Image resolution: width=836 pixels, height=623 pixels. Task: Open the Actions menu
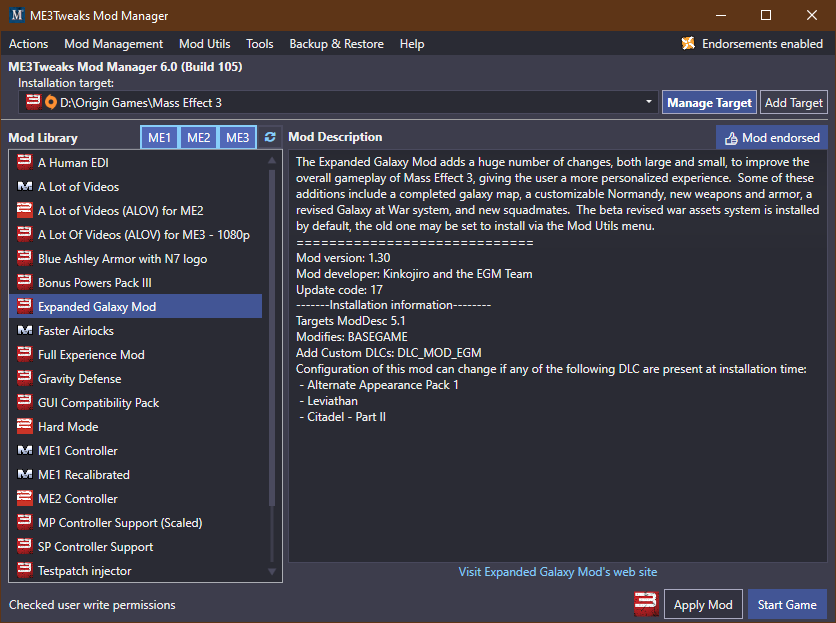coord(28,44)
